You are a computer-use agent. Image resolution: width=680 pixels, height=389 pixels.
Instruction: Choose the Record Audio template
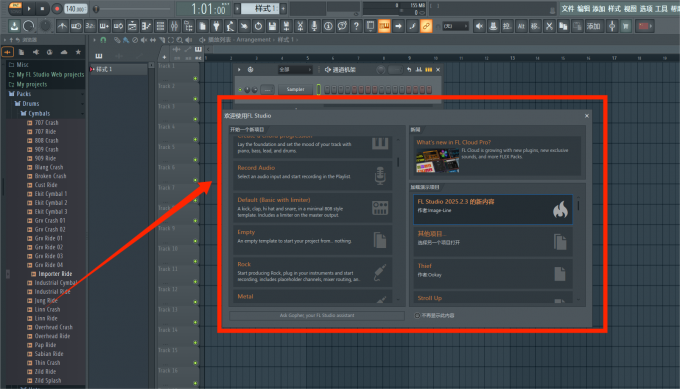313,176
